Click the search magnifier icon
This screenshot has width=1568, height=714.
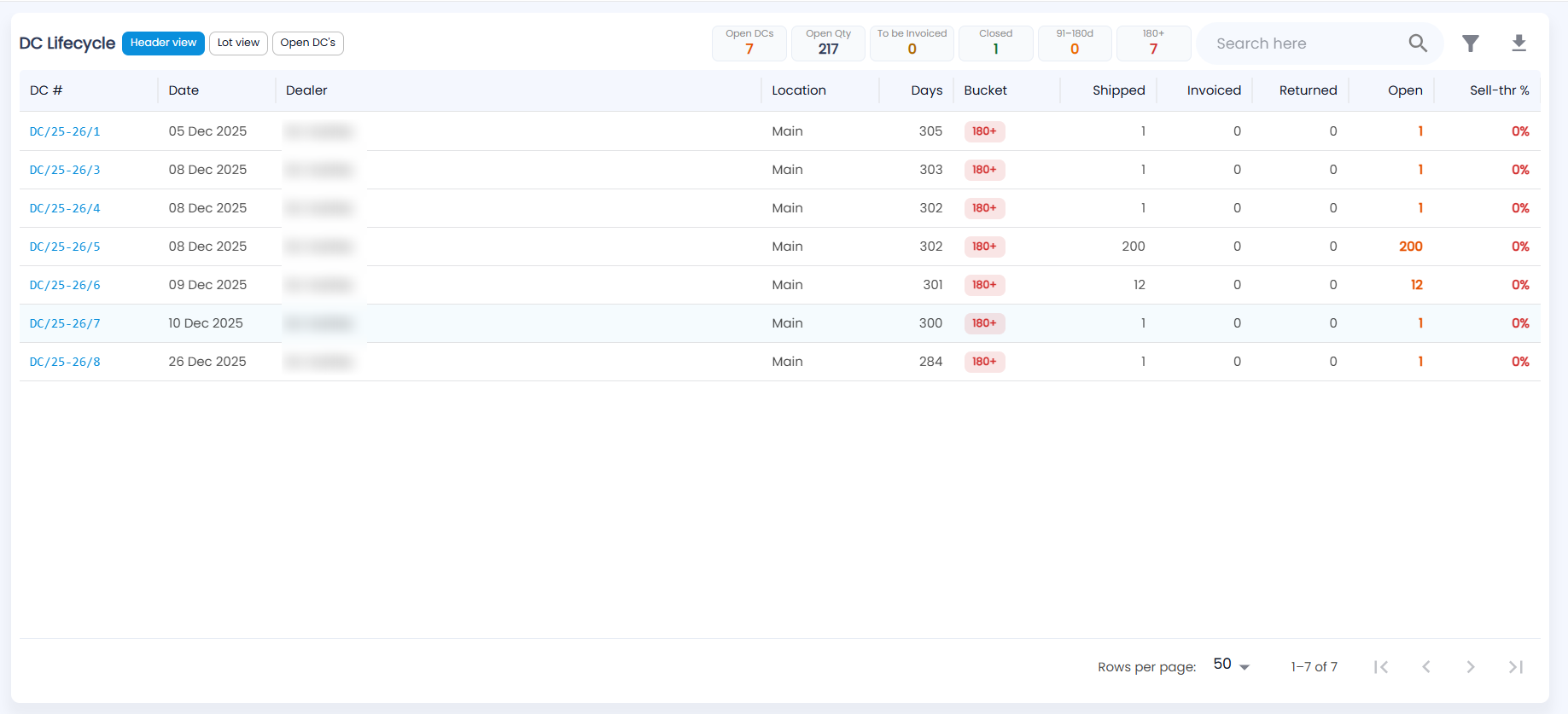point(1418,44)
